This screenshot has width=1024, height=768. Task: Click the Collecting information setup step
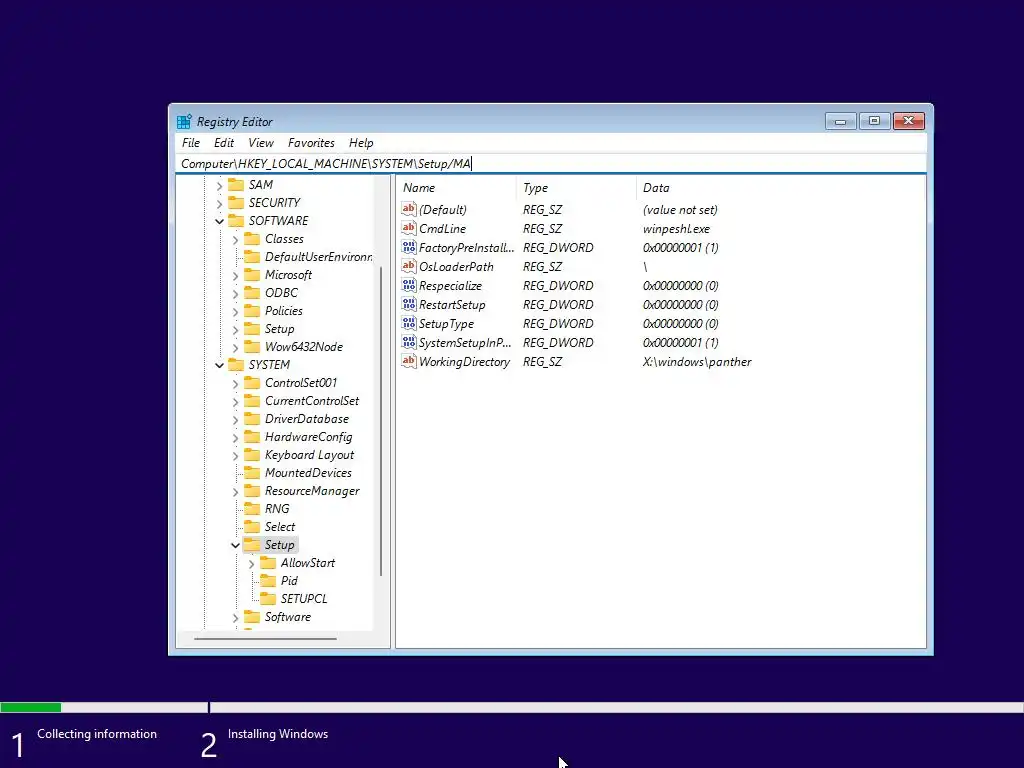pos(97,734)
